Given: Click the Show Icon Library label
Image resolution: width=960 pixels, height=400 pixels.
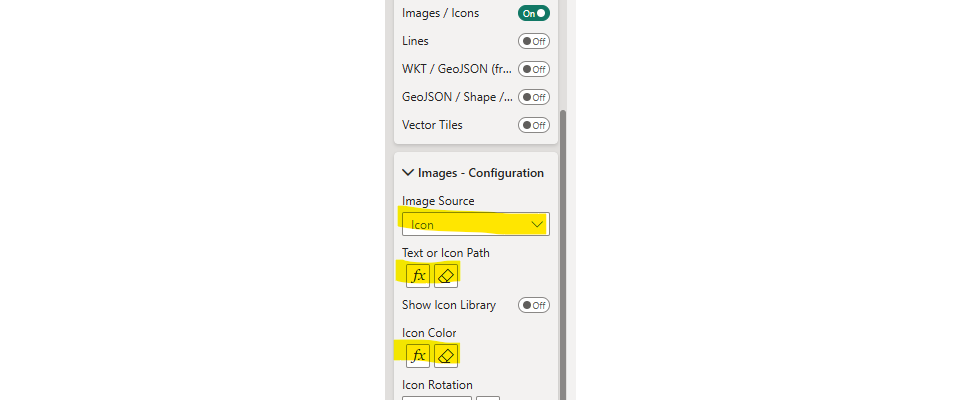Looking at the screenshot, I should coord(449,305).
